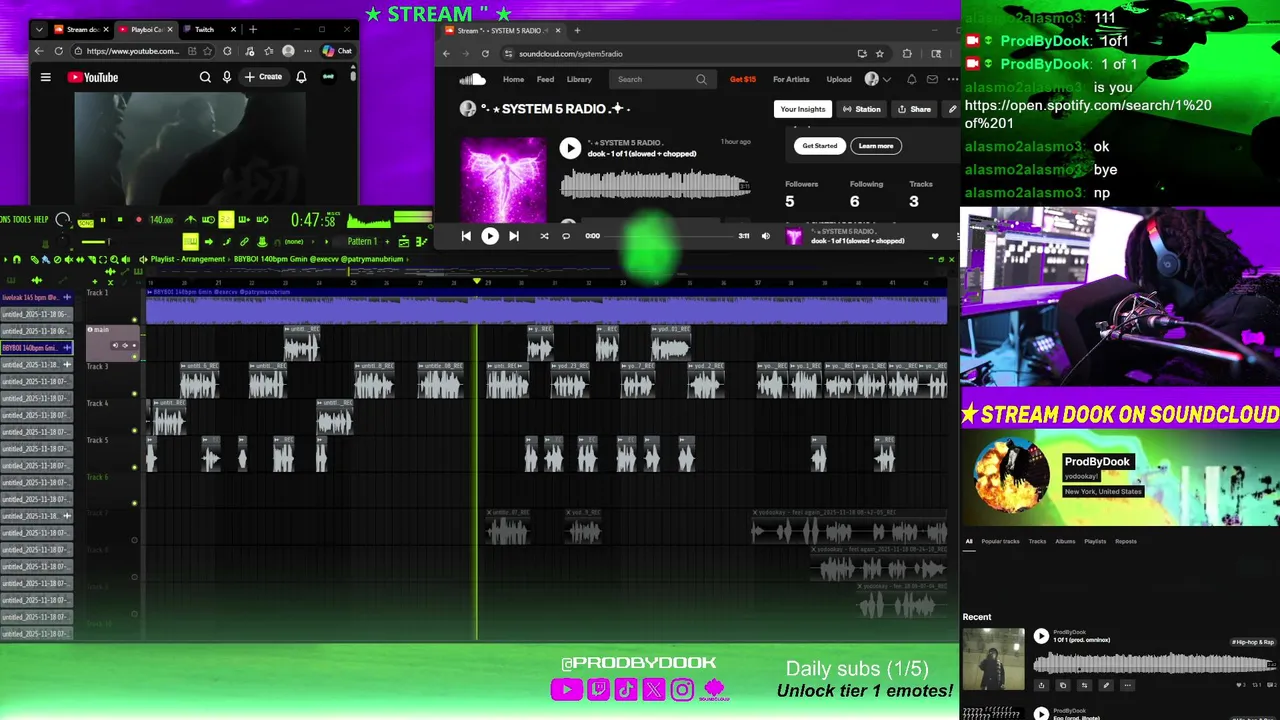The image size is (1280, 720).
Task: Open YouTube notifications bell
Action: click(x=301, y=77)
